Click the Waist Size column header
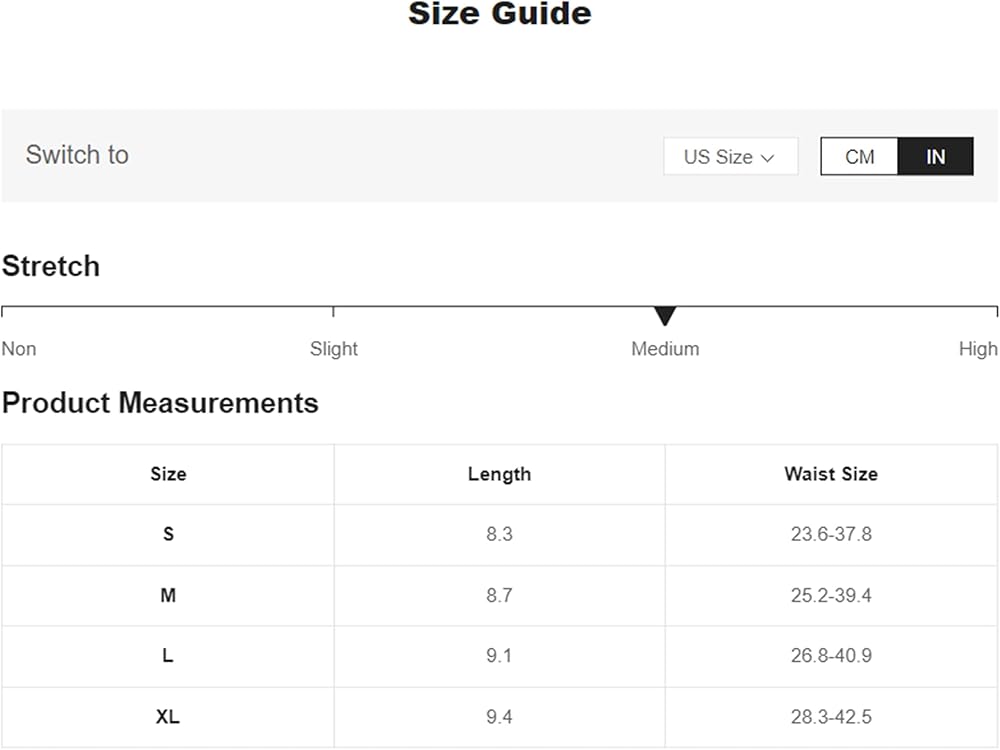The width and height of the screenshot is (1000, 750). (x=831, y=474)
